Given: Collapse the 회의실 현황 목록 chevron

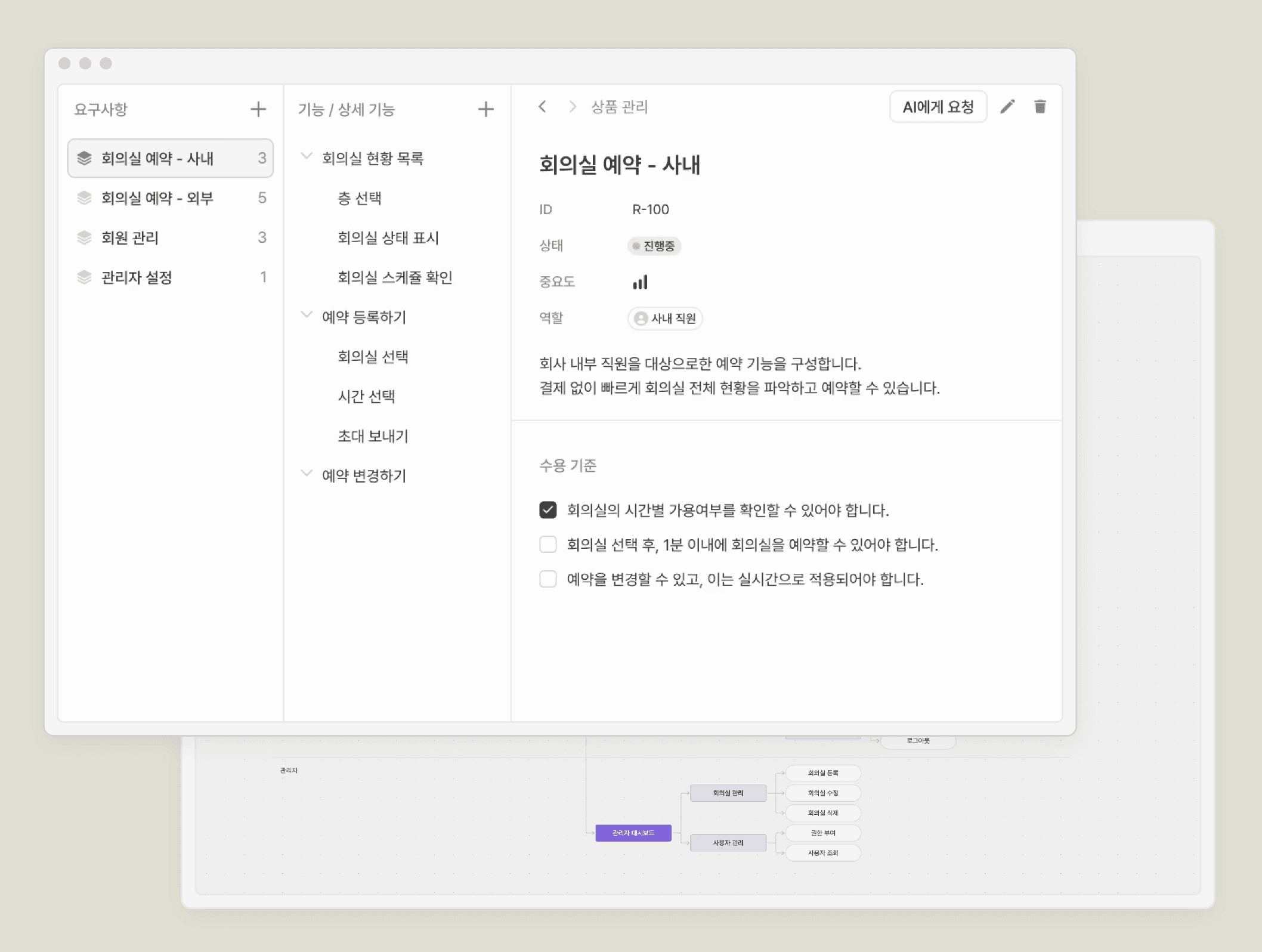Looking at the screenshot, I should point(307,157).
